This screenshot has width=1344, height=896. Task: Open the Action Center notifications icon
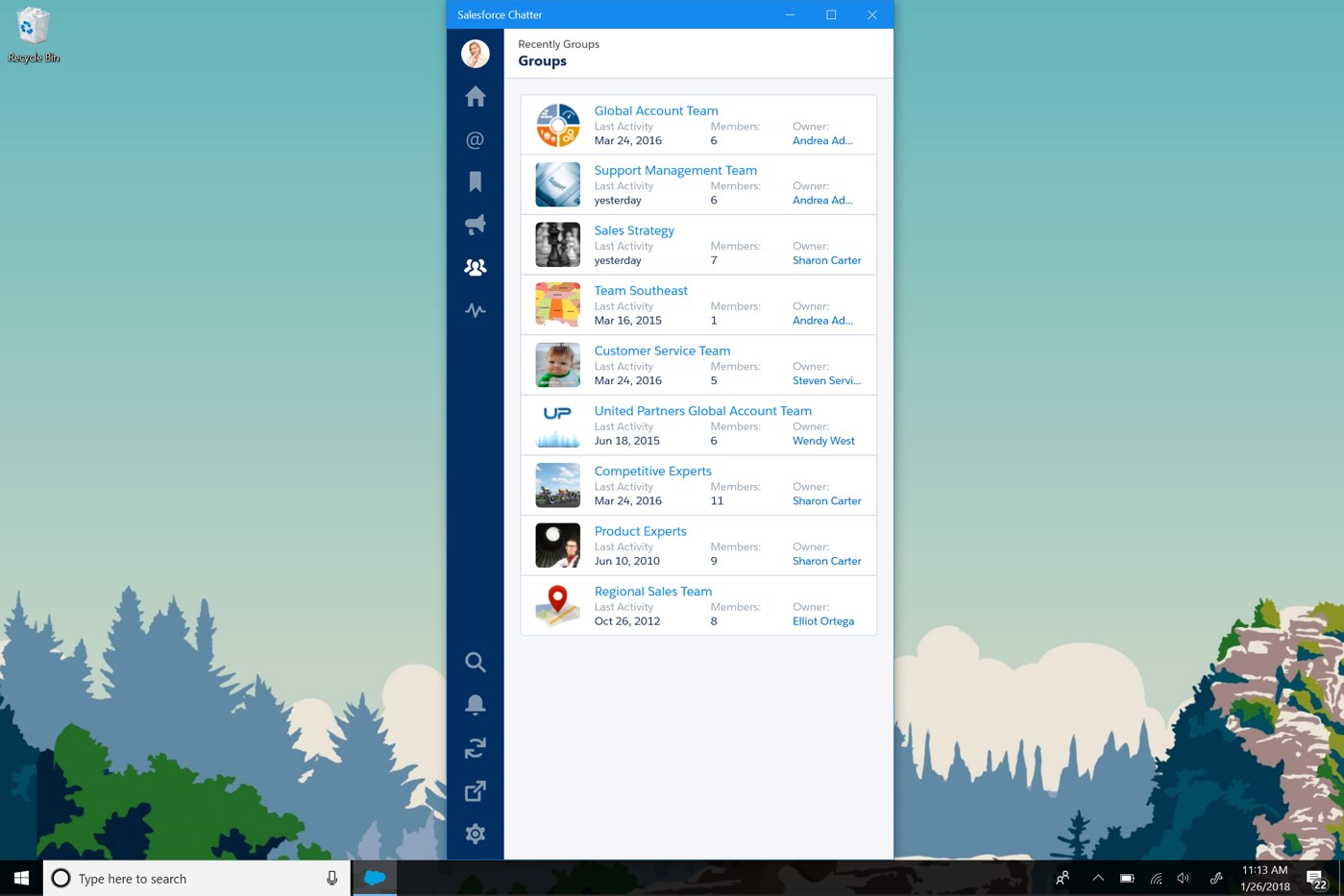click(1317, 878)
